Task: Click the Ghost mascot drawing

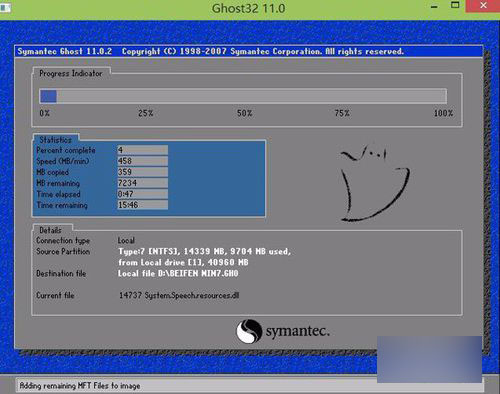Action: (x=375, y=183)
